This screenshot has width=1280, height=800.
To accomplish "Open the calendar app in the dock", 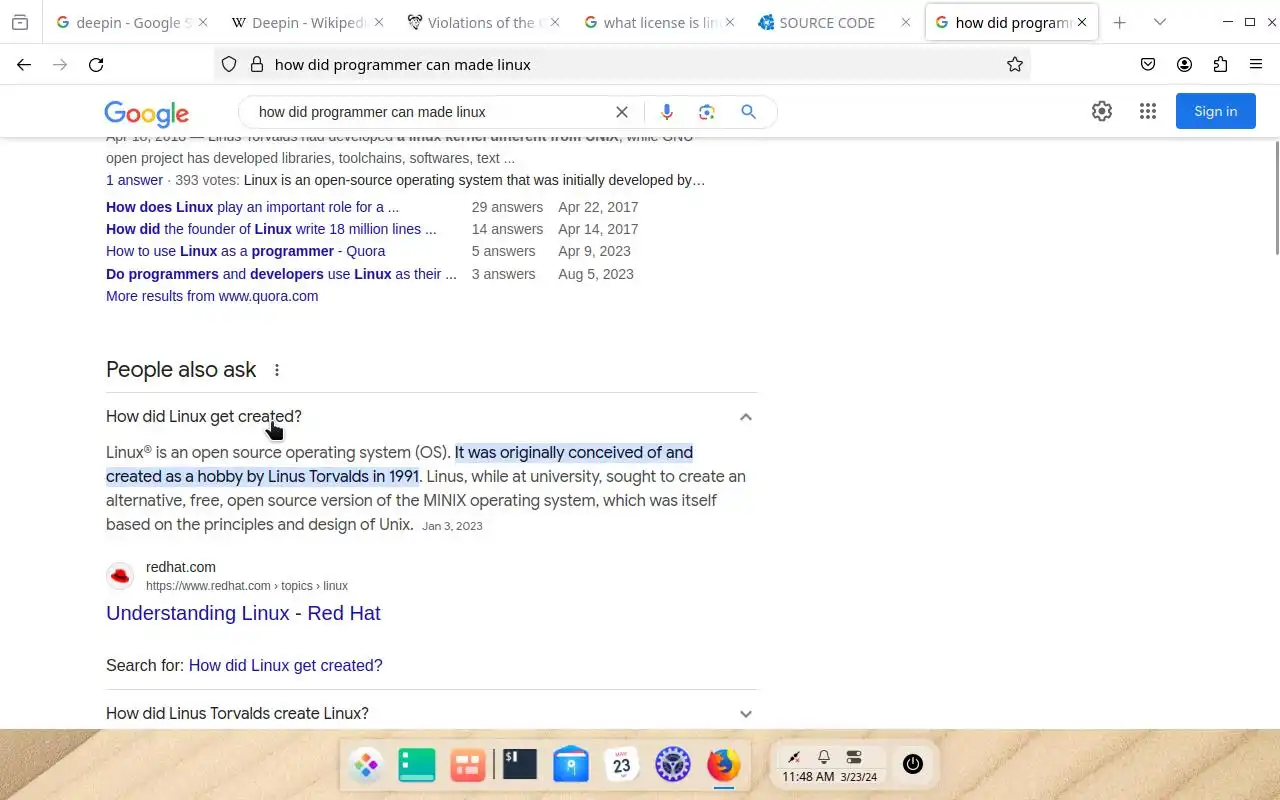I will point(622,765).
